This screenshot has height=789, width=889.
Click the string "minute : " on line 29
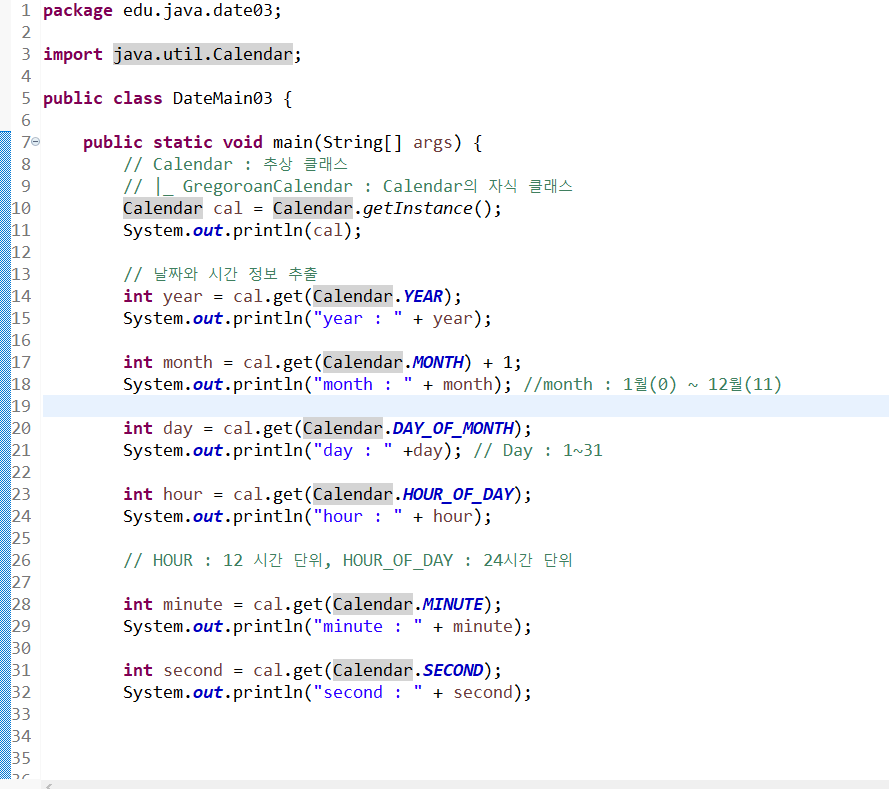pyautogui.click(x=368, y=626)
